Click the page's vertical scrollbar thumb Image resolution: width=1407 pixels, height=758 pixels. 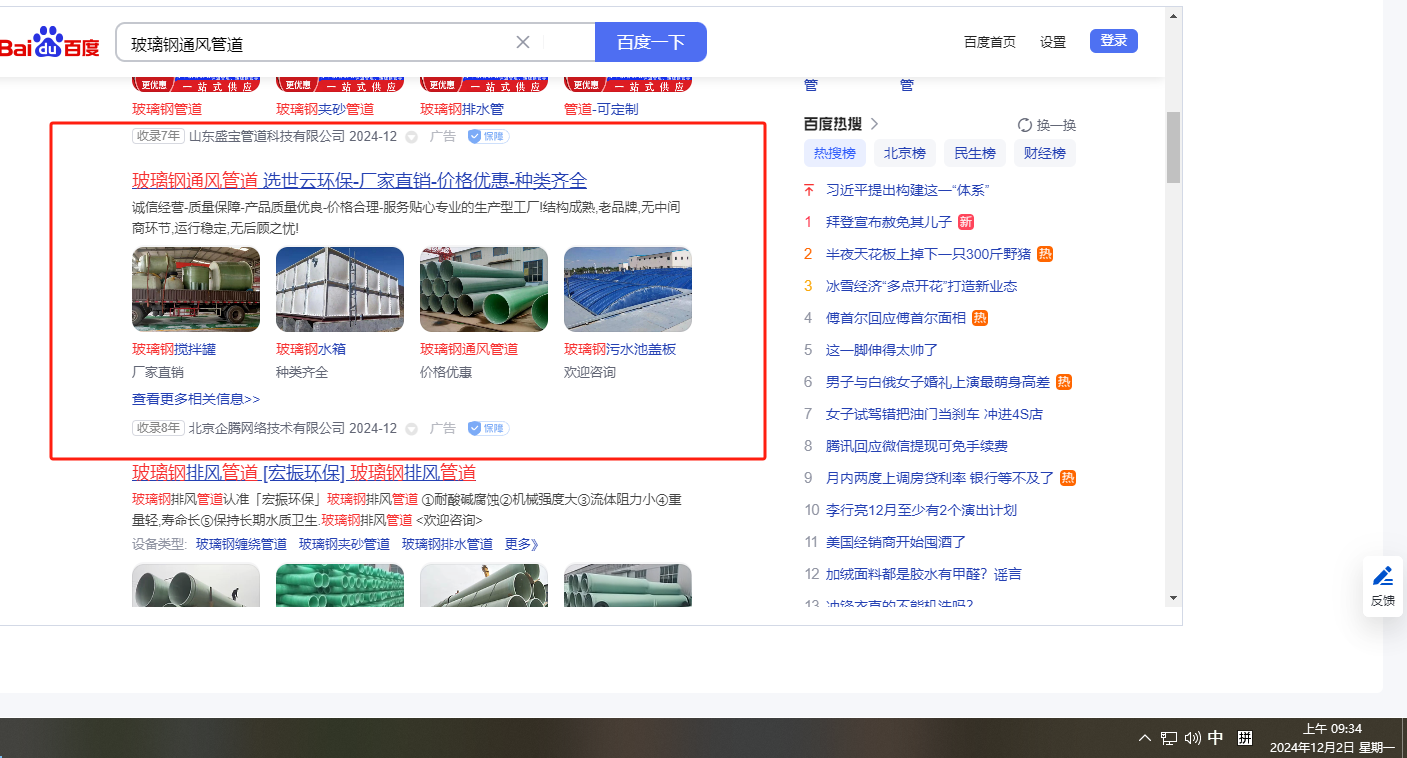[1174, 147]
